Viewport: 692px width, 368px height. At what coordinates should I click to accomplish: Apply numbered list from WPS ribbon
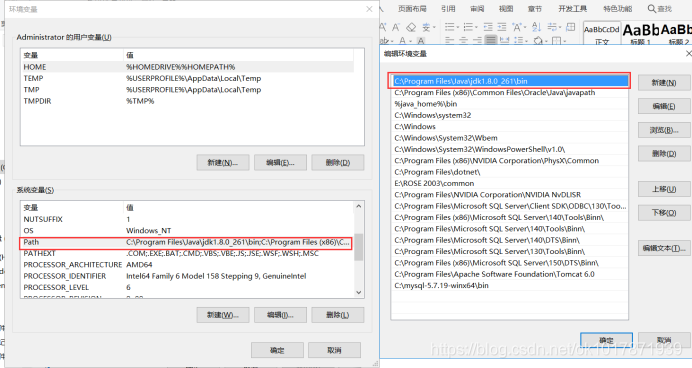coord(468,27)
